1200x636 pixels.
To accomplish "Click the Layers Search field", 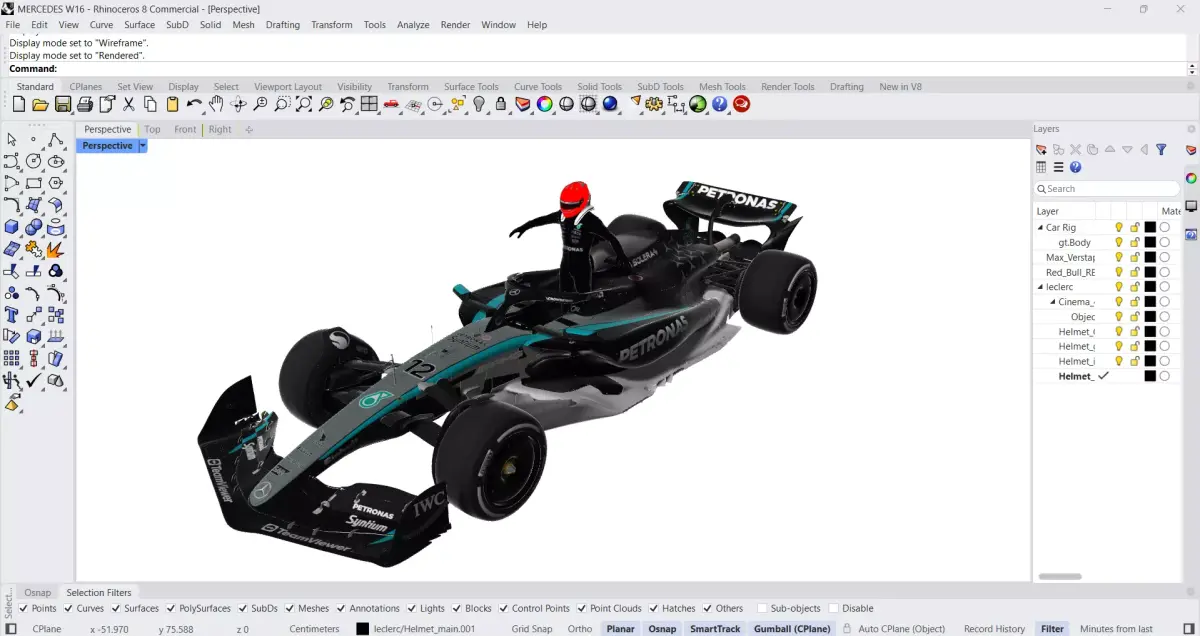I will (1106, 188).
